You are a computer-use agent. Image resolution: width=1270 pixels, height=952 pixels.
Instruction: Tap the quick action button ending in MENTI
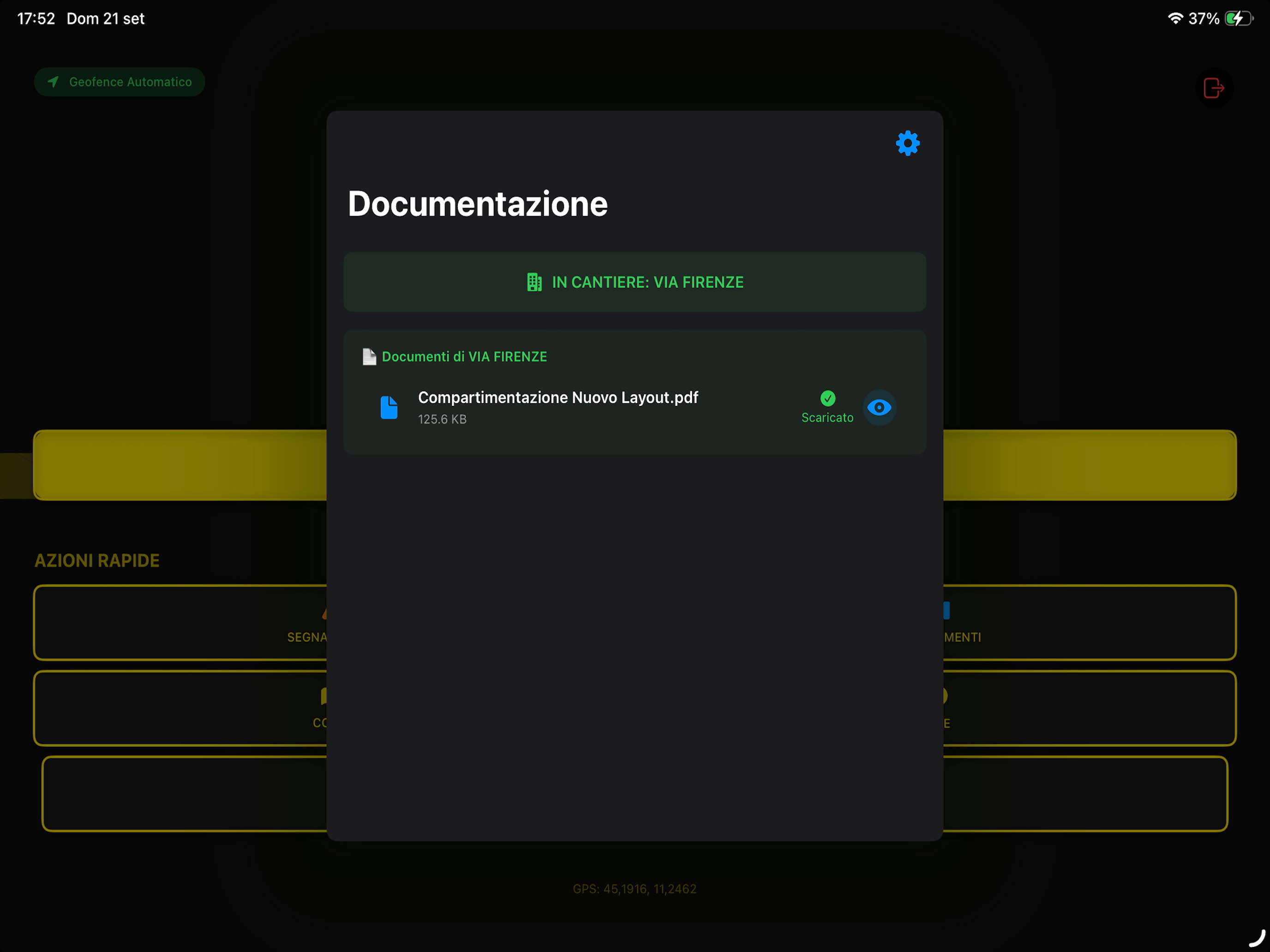pos(1089,623)
